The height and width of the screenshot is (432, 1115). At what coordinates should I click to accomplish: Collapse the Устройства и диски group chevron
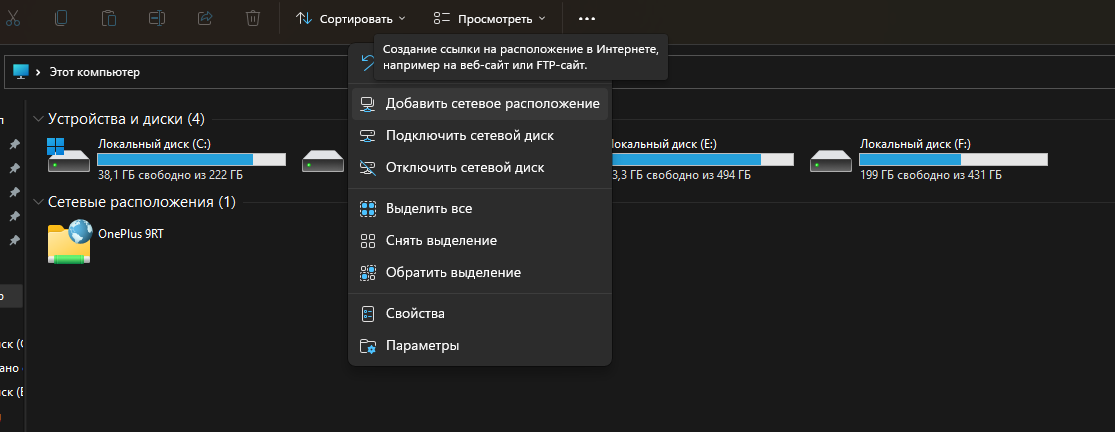pos(39,119)
